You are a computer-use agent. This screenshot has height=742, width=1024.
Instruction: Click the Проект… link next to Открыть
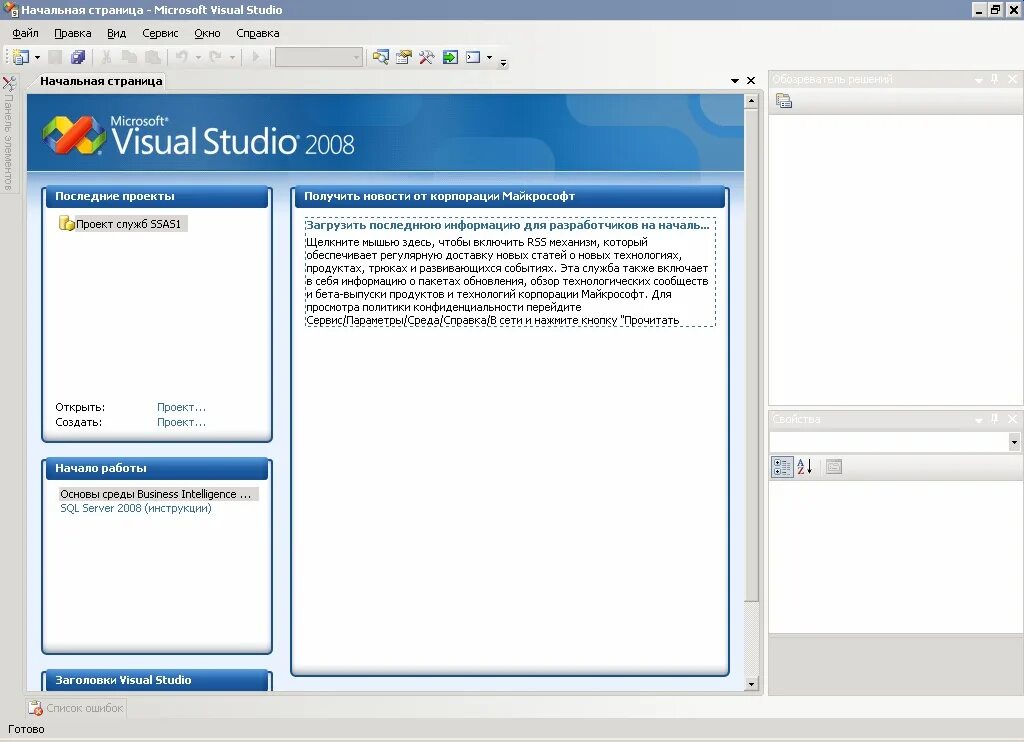(x=181, y=407)
